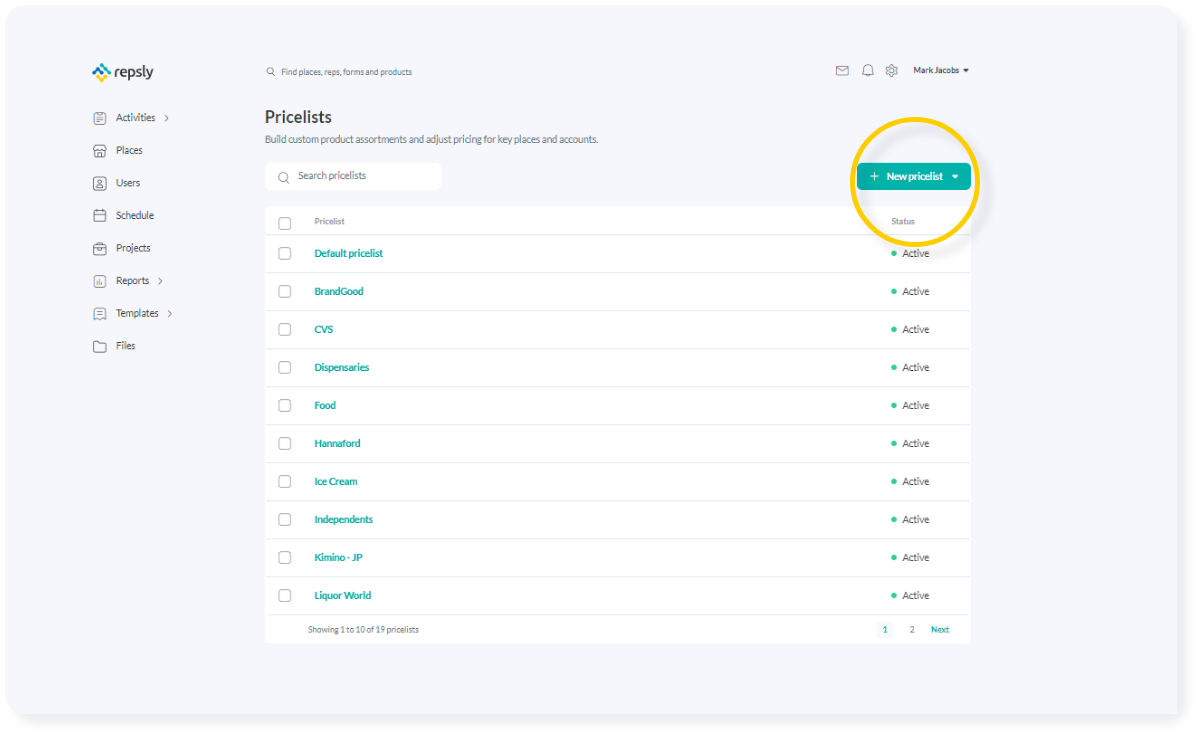This screenshot has width=1202, height=739.
Task: Click the Repsly logo
Action: point(122,72)
